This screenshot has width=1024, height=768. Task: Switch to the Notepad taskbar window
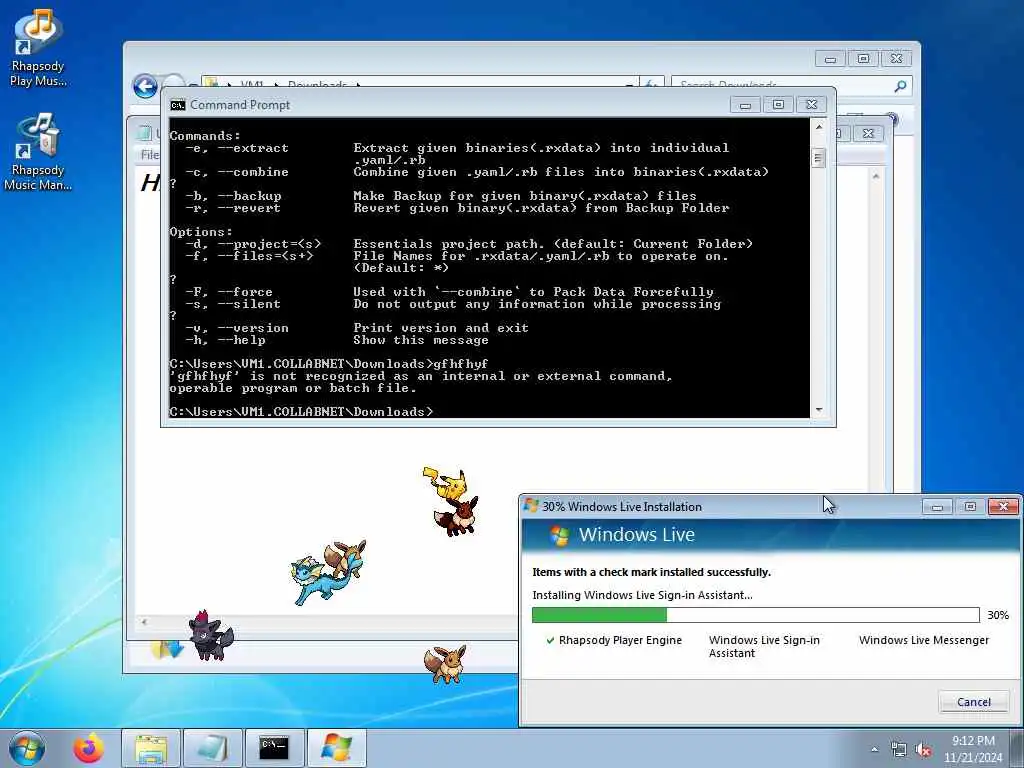pyautogui.click(x=212, y=748)
